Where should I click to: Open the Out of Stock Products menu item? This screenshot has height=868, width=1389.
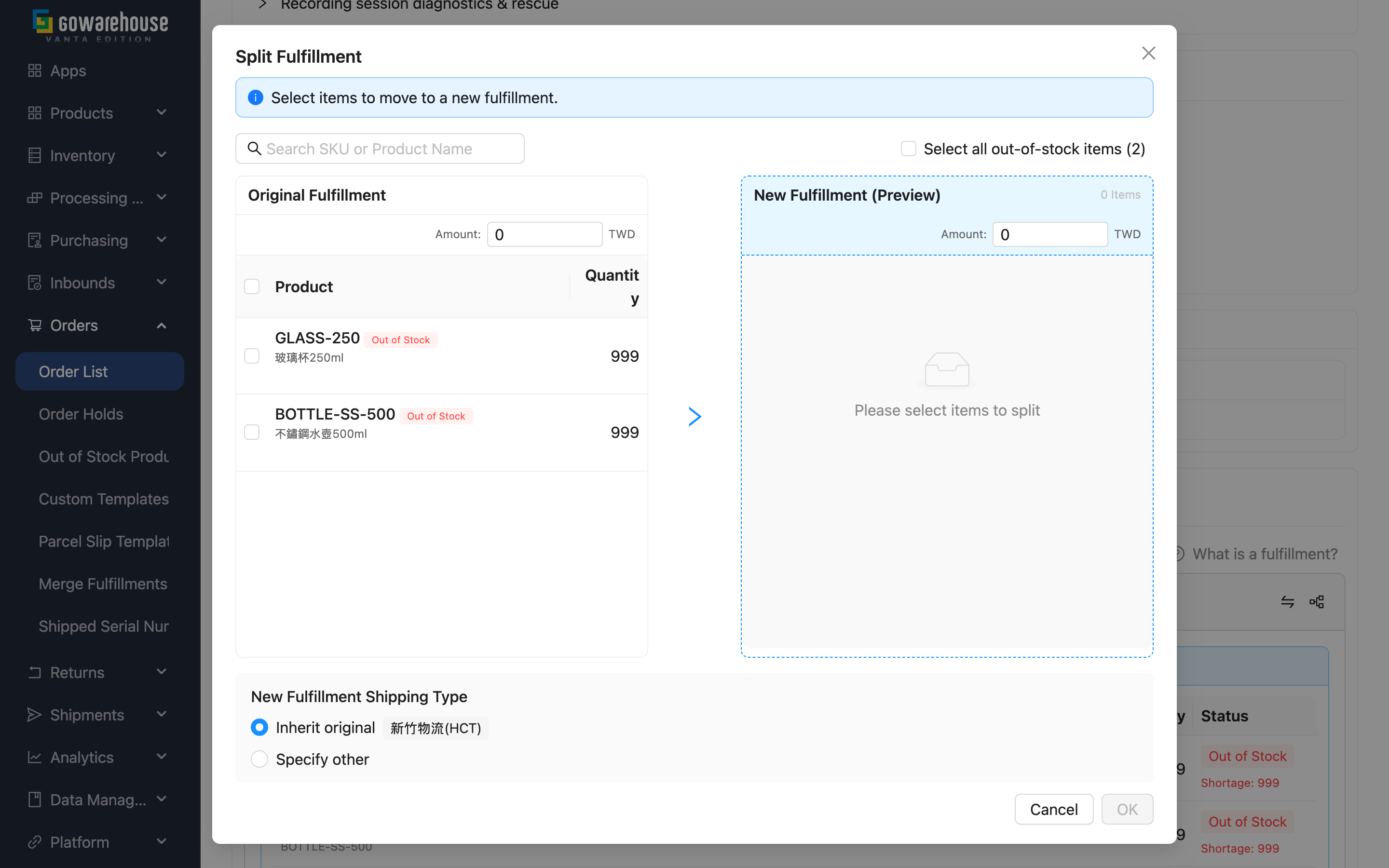100,456
